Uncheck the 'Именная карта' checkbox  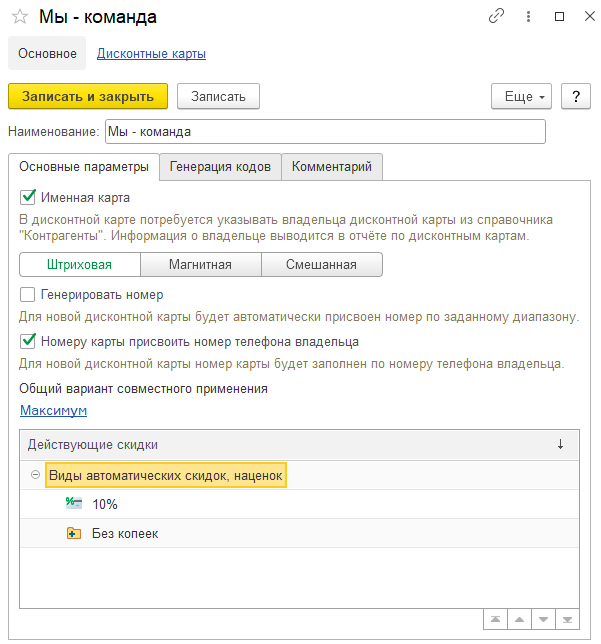coord(28,198)
